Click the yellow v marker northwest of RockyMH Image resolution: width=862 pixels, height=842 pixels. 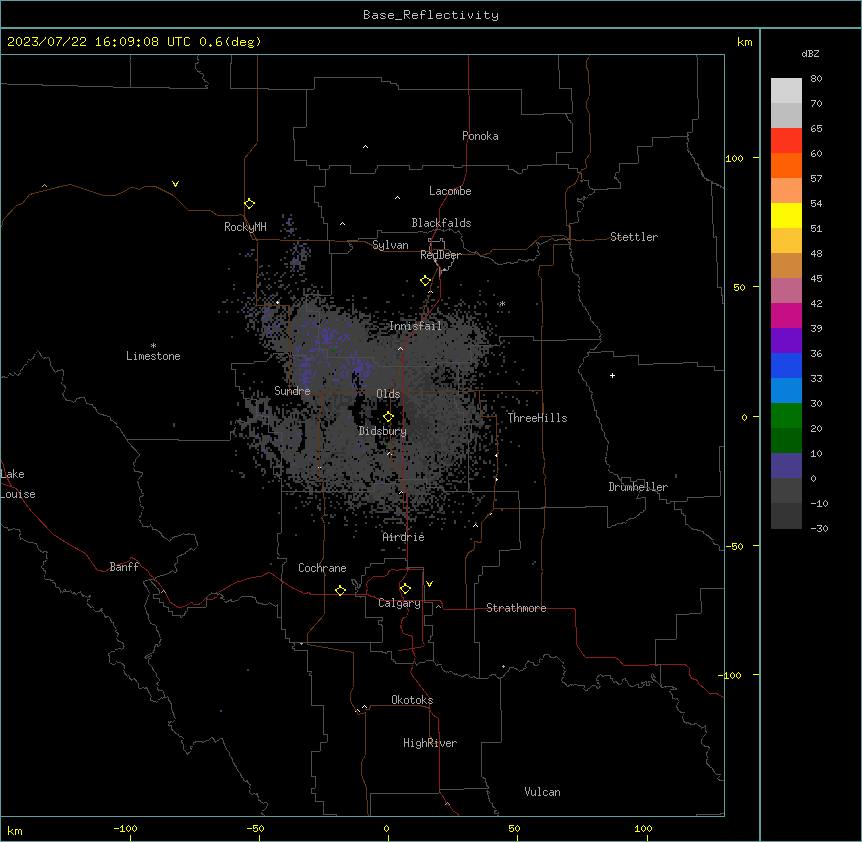click(175, 184)
